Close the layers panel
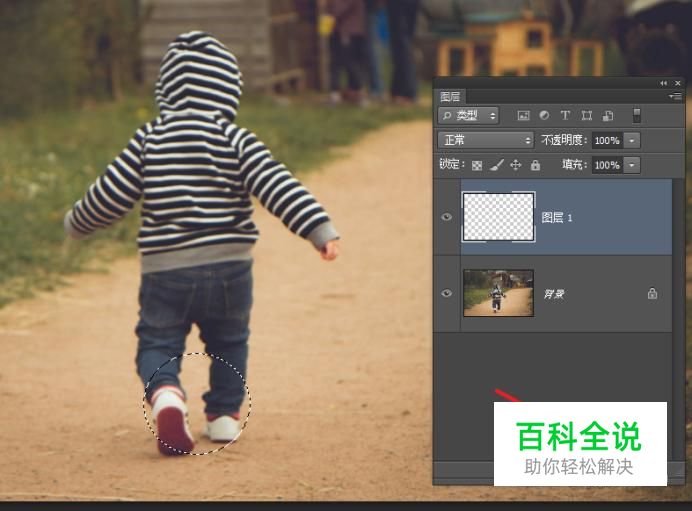 [x=678, y=83]
